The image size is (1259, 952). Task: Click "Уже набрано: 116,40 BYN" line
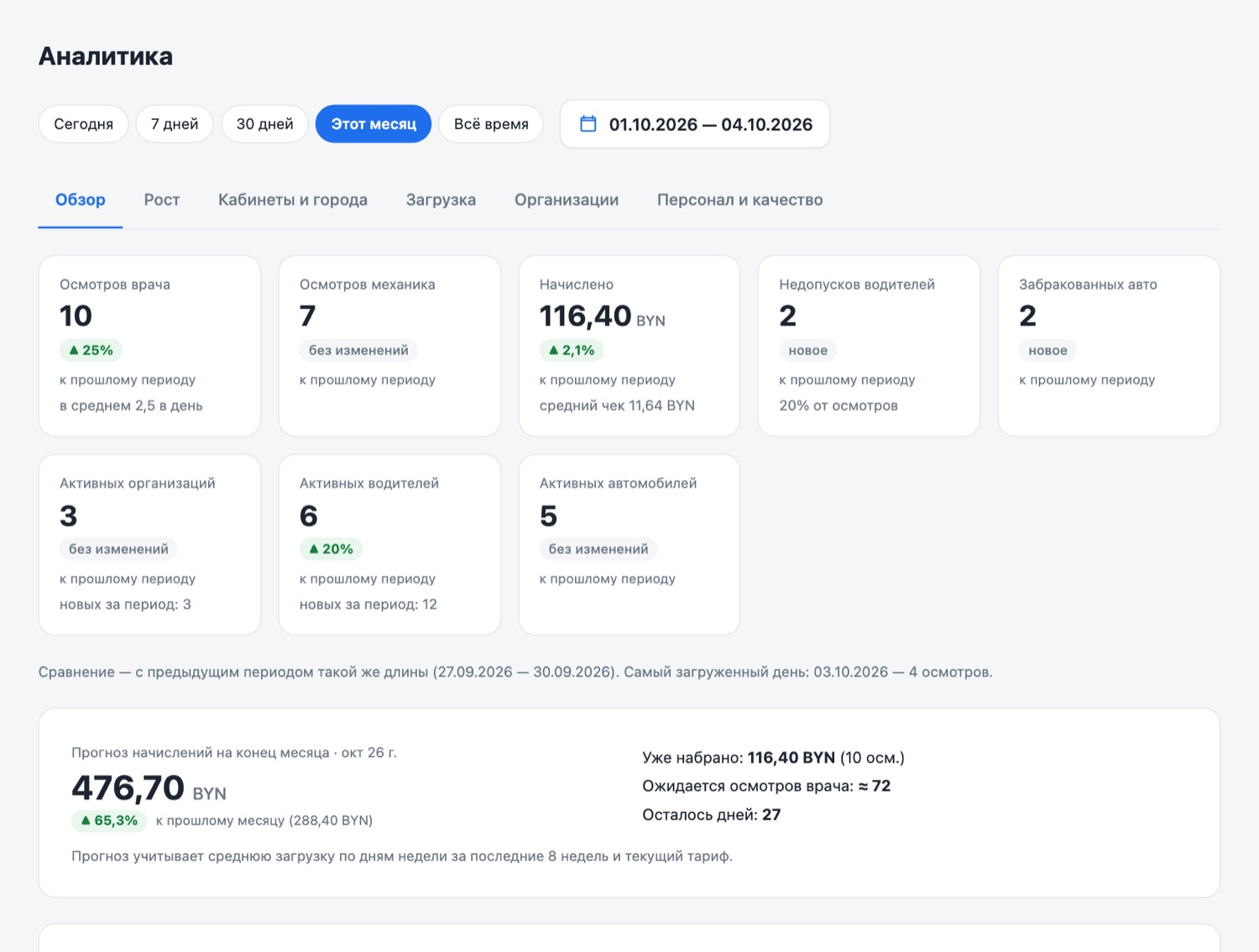pyautogui.click(x=773, y=757)
